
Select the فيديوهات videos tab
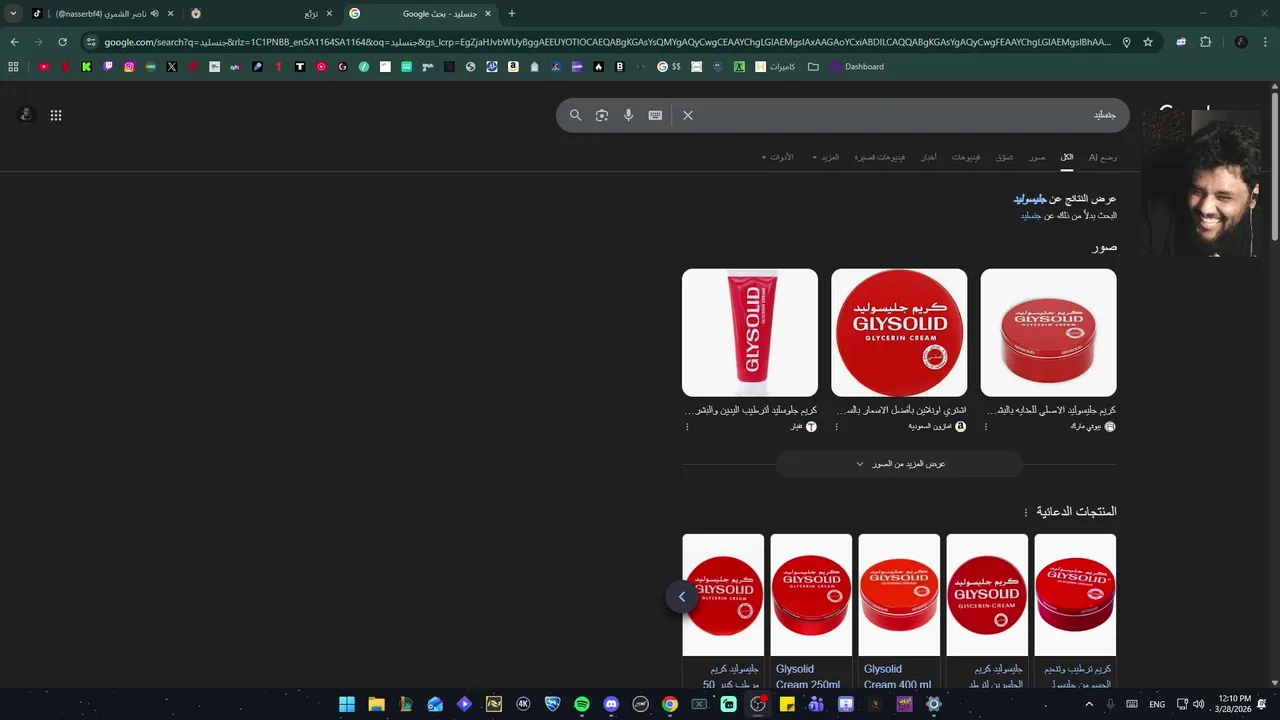[x=966, y=157]
